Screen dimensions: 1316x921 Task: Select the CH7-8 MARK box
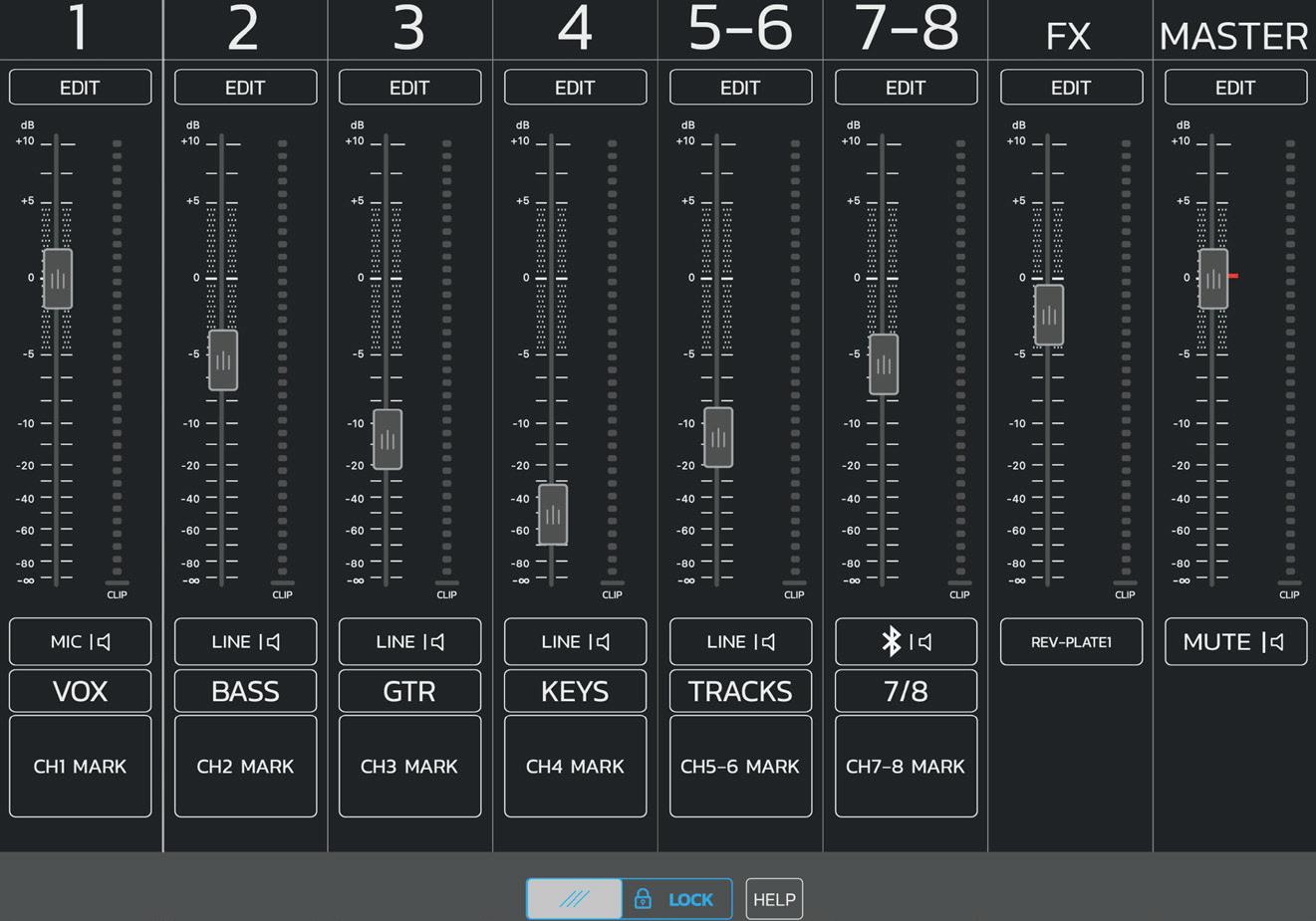point(907,766)
